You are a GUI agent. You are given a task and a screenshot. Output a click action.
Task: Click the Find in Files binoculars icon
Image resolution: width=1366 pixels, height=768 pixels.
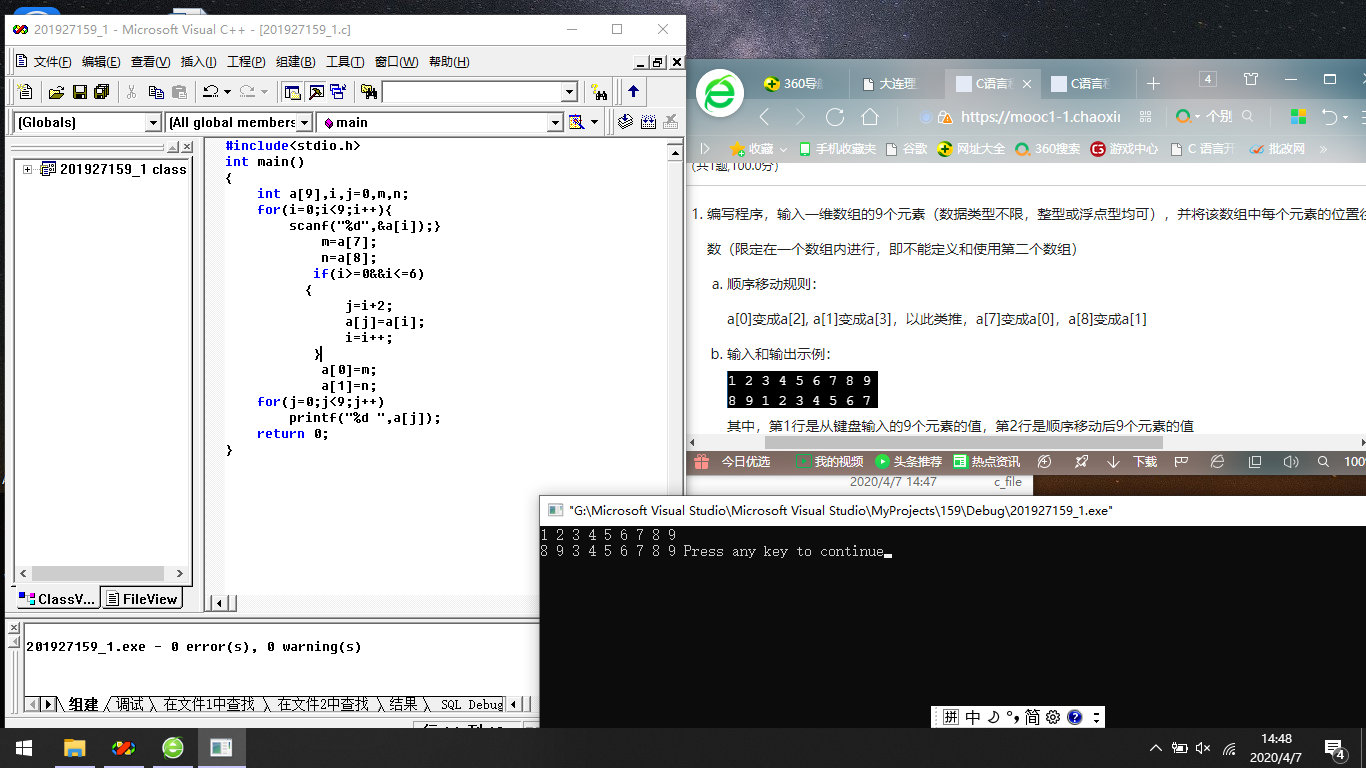[x=369, y=92]
